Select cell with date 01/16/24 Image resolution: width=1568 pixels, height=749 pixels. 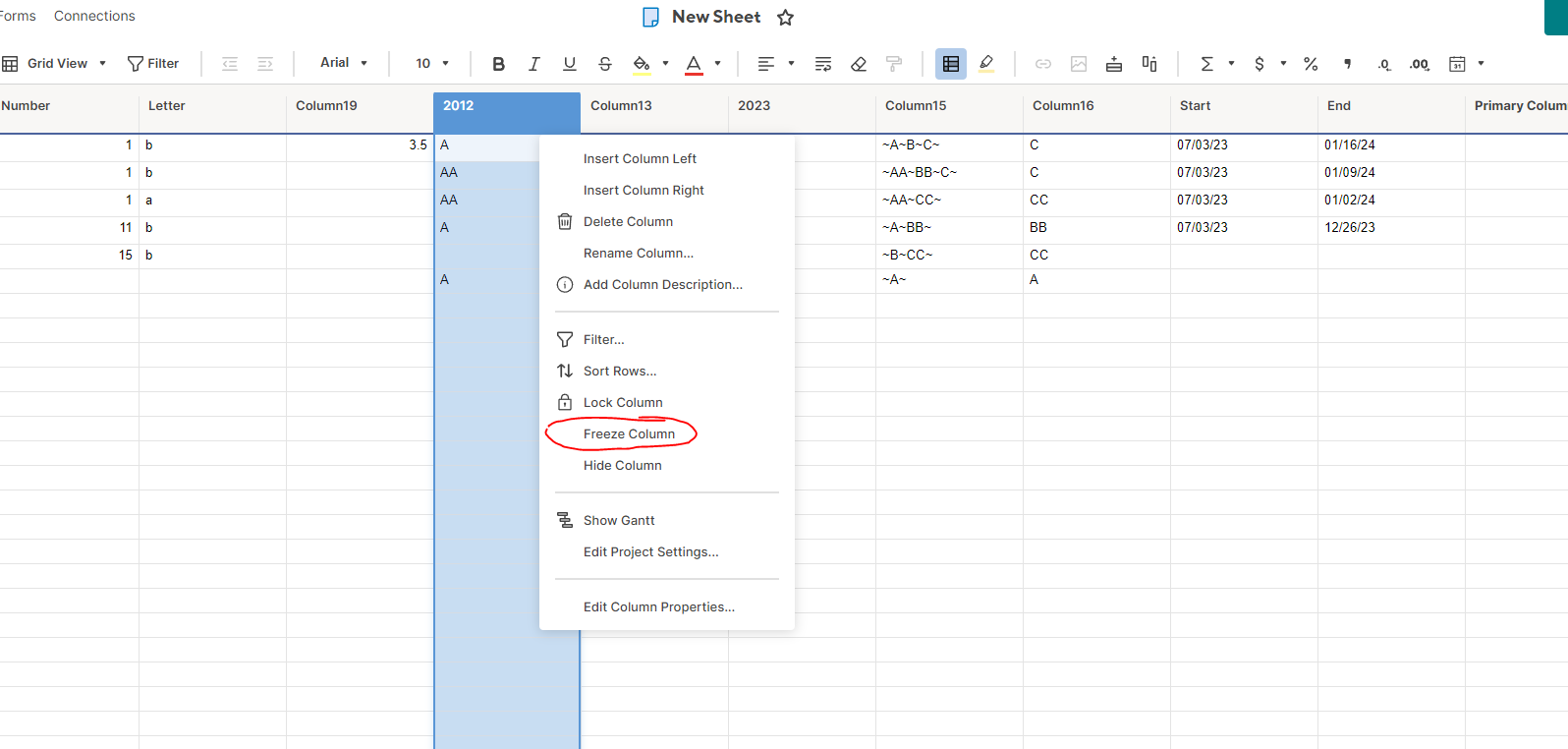point(1391,145)
